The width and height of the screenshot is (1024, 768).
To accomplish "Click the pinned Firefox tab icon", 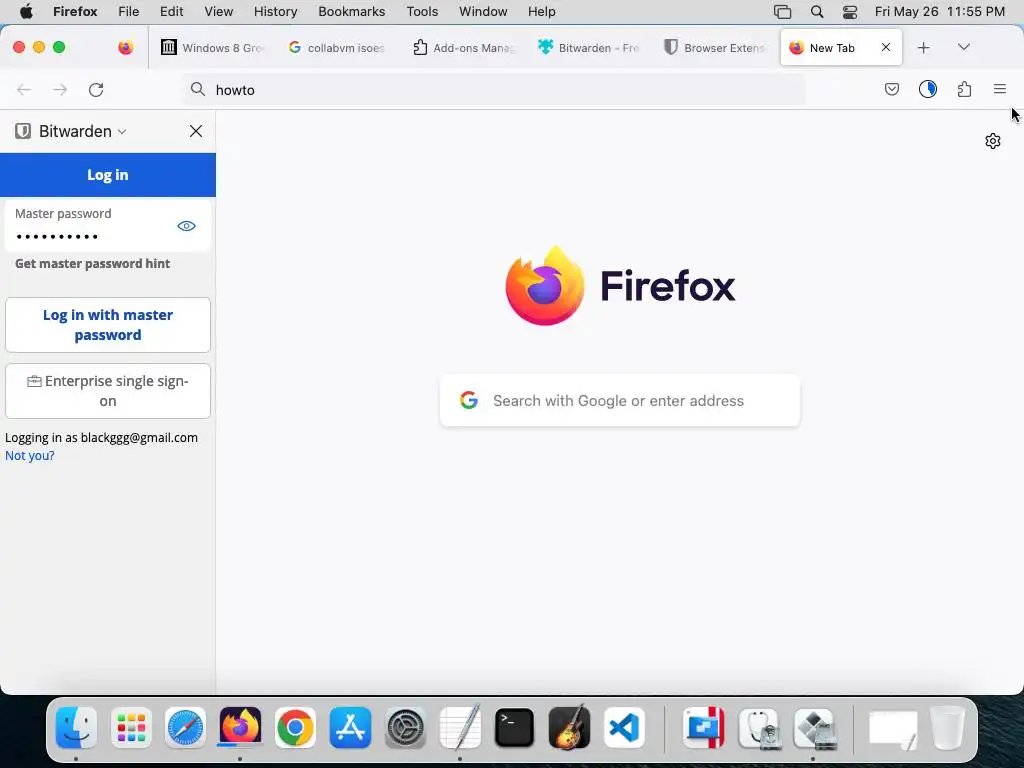I will (126, 48).
